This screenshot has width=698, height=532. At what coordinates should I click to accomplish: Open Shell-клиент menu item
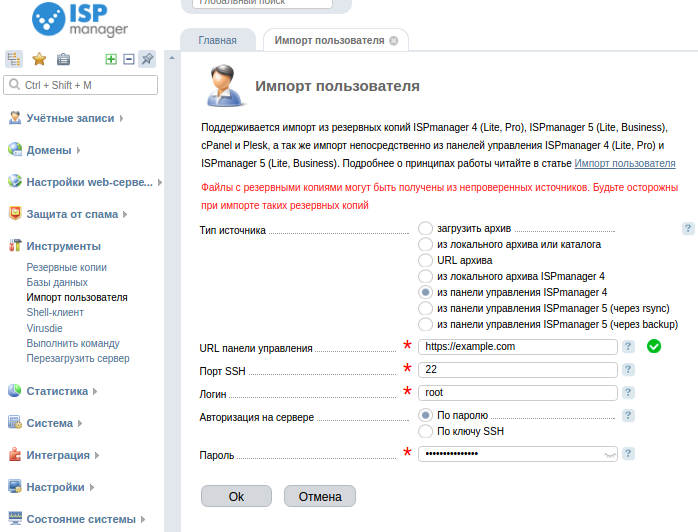(55, 312)
